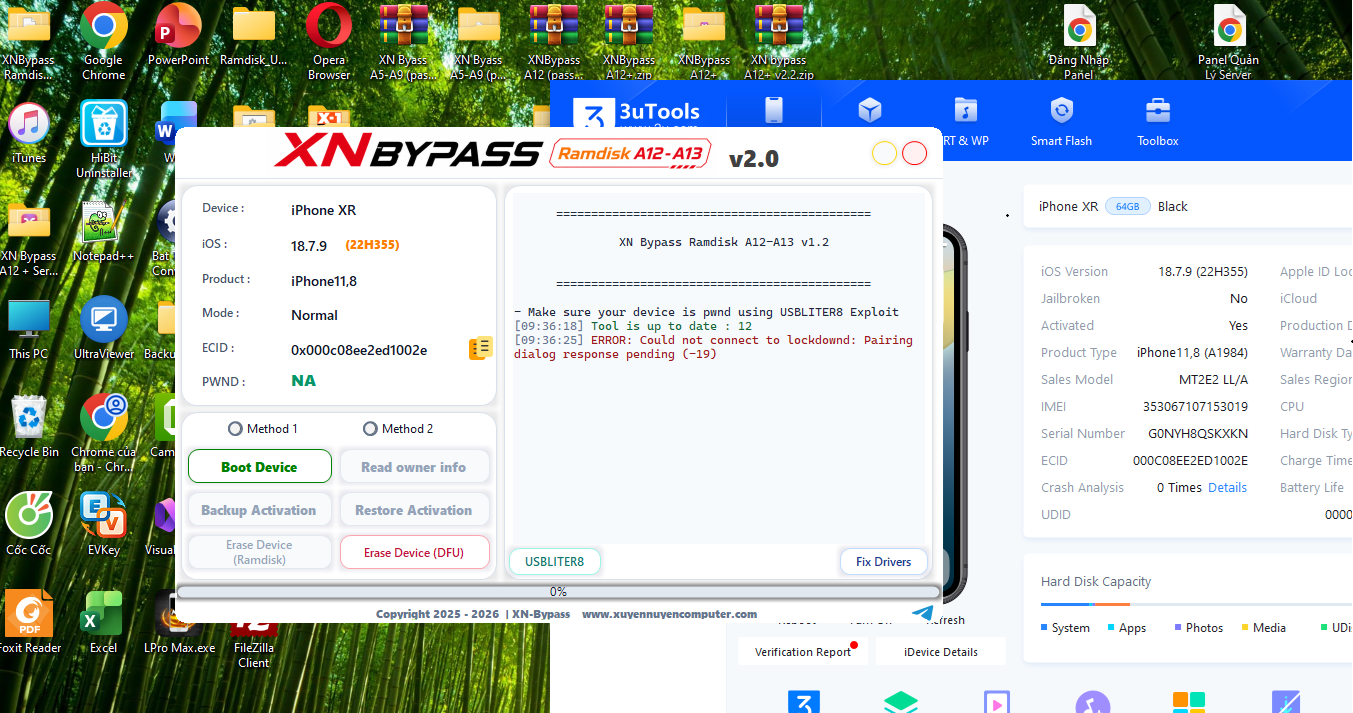Click the ECID value 0x000c08ee2ed1002e
Image resolution: width=1353 pixels, height=713 pixels.
pos(359,350)
